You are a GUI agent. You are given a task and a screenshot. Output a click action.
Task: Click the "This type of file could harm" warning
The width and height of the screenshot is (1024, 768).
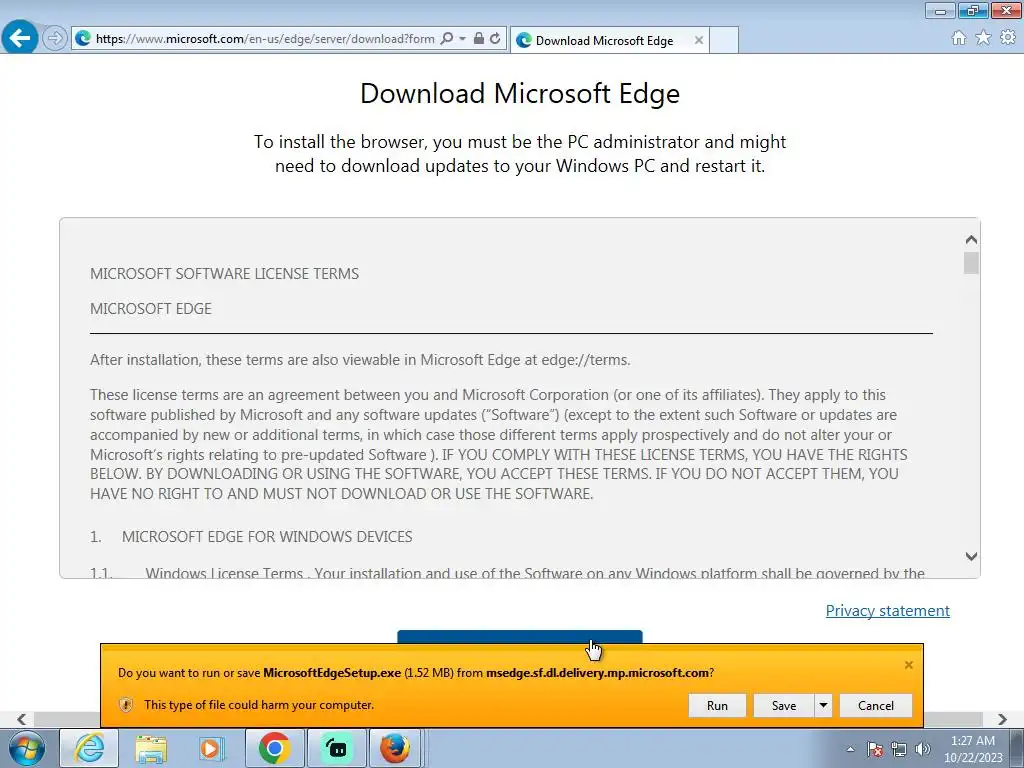pos(259,705)
